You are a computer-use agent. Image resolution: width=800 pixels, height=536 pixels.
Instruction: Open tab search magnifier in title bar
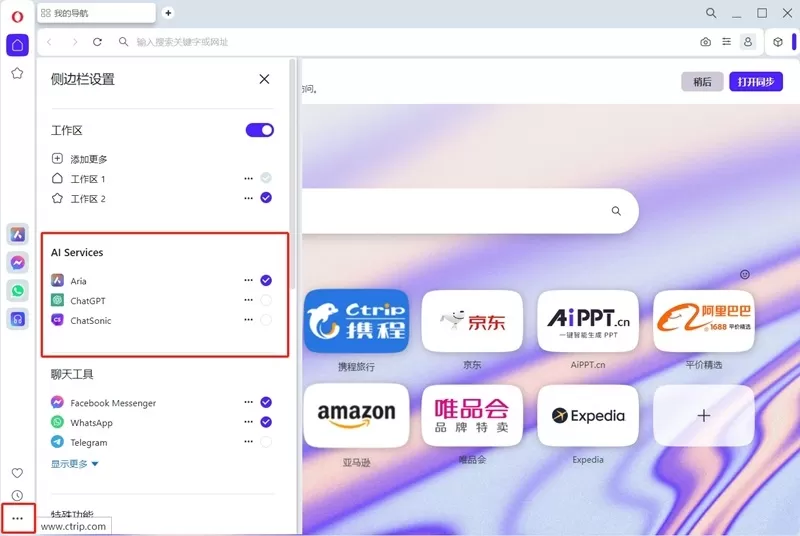pyautogui.click(x=711, y=13)
